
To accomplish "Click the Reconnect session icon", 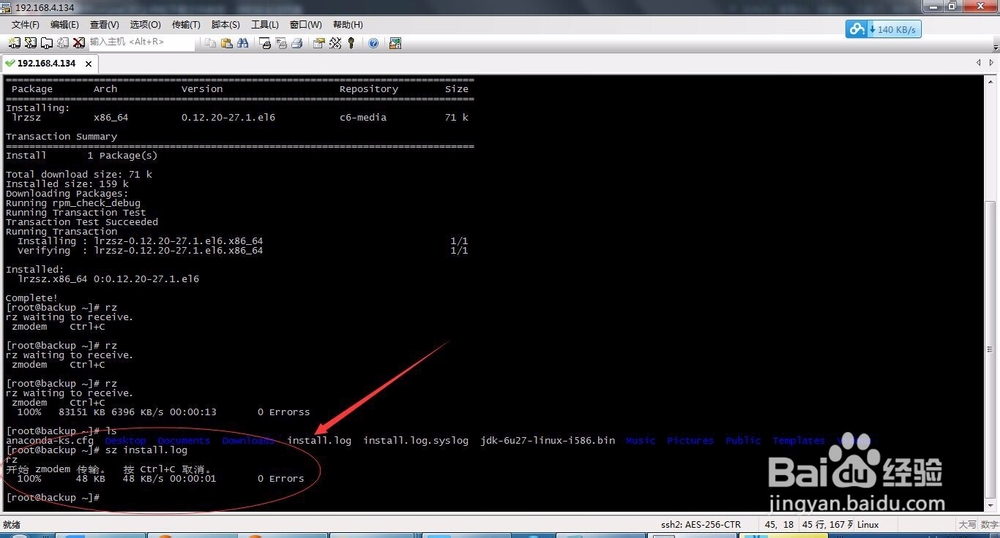I will tap(62, 43).
